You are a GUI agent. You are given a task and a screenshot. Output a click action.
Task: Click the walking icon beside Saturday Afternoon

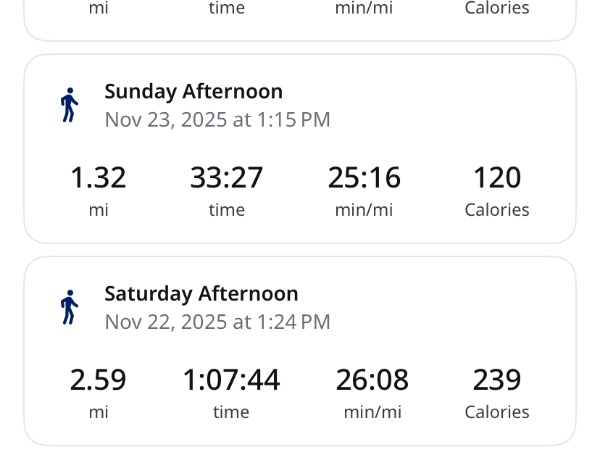69,307
